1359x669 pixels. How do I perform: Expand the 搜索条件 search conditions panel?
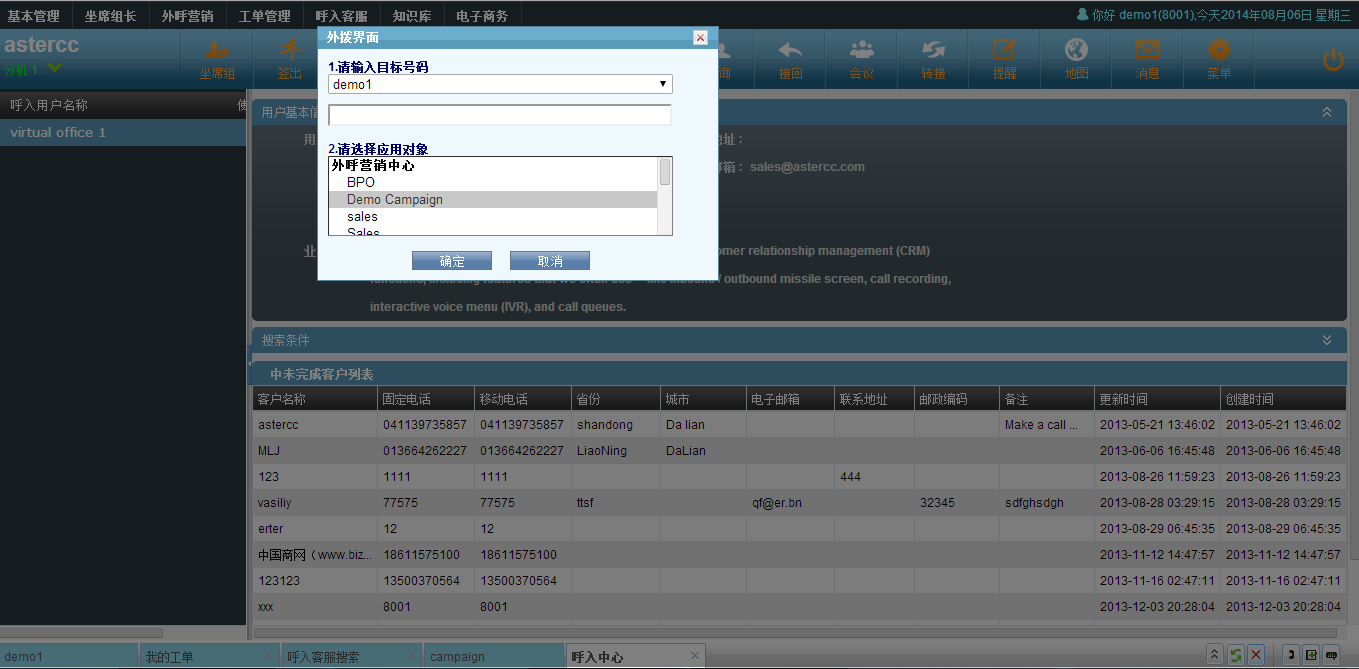click(1326, 340)
